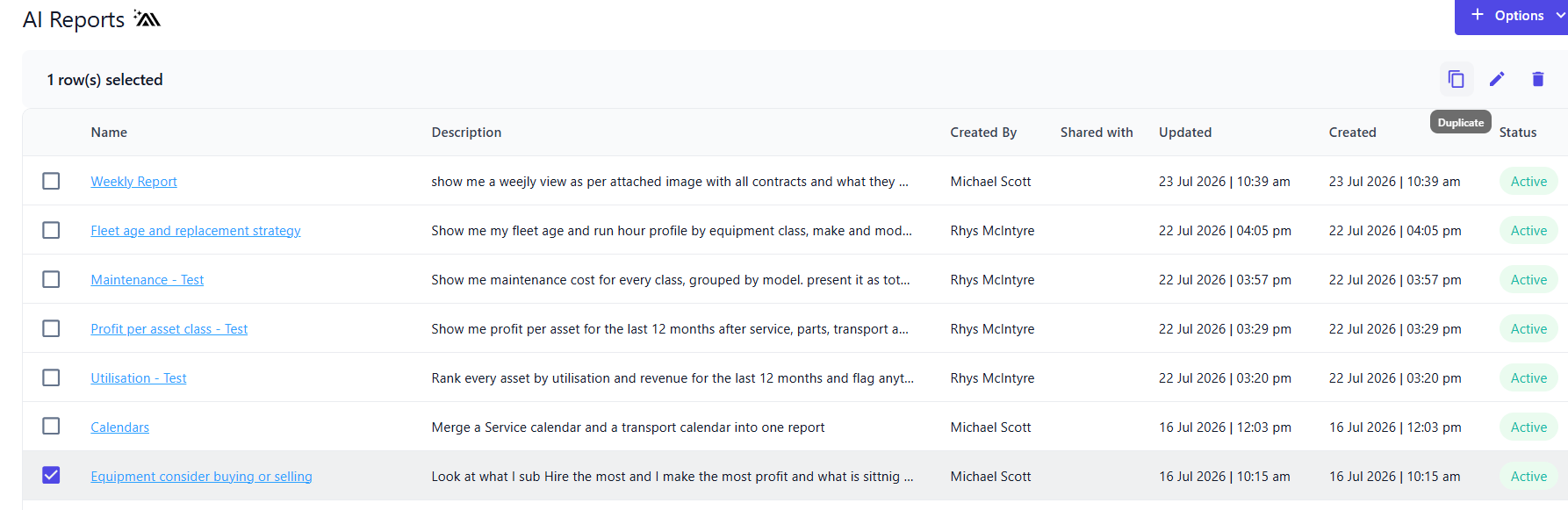Click description 'Show me my fleet age and run hour'
This screenshot has width=1568, height=510.
pyautogui.click(x=672, y=231)
